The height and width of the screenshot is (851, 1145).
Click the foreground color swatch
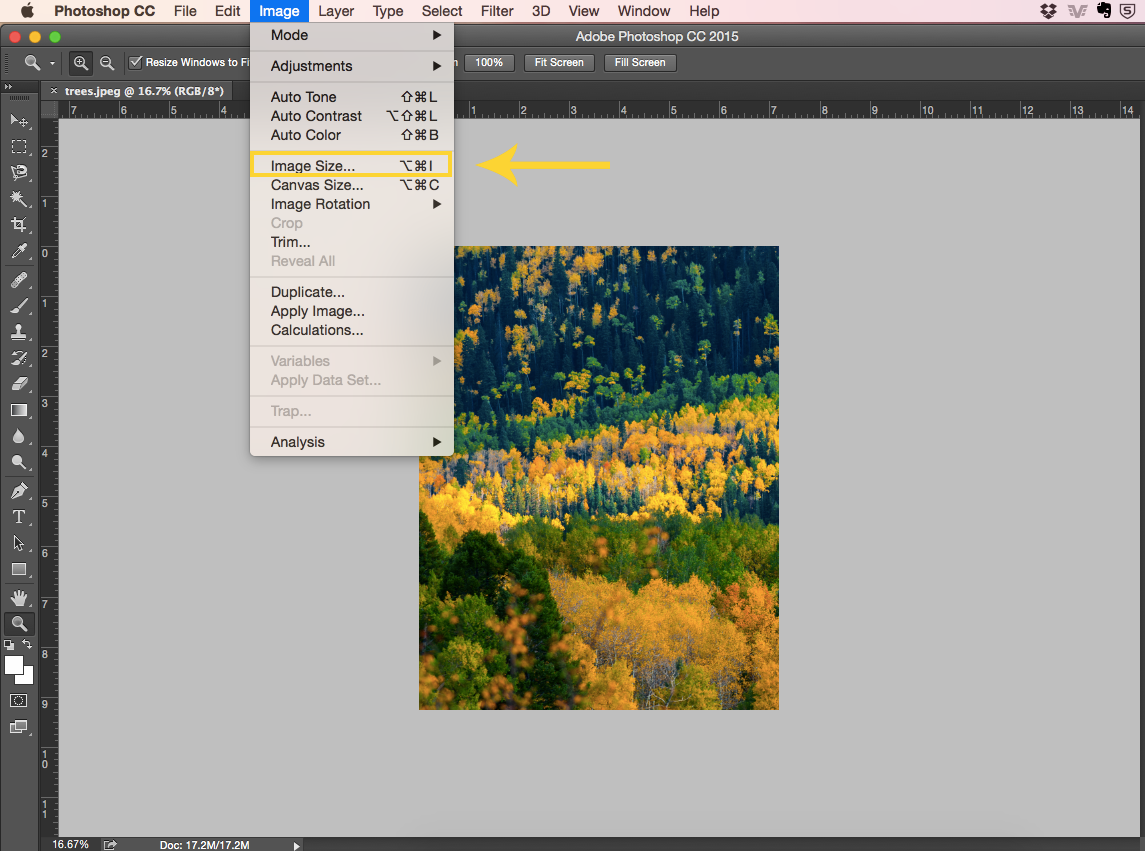pyautogui.click(x=14, y=665)
